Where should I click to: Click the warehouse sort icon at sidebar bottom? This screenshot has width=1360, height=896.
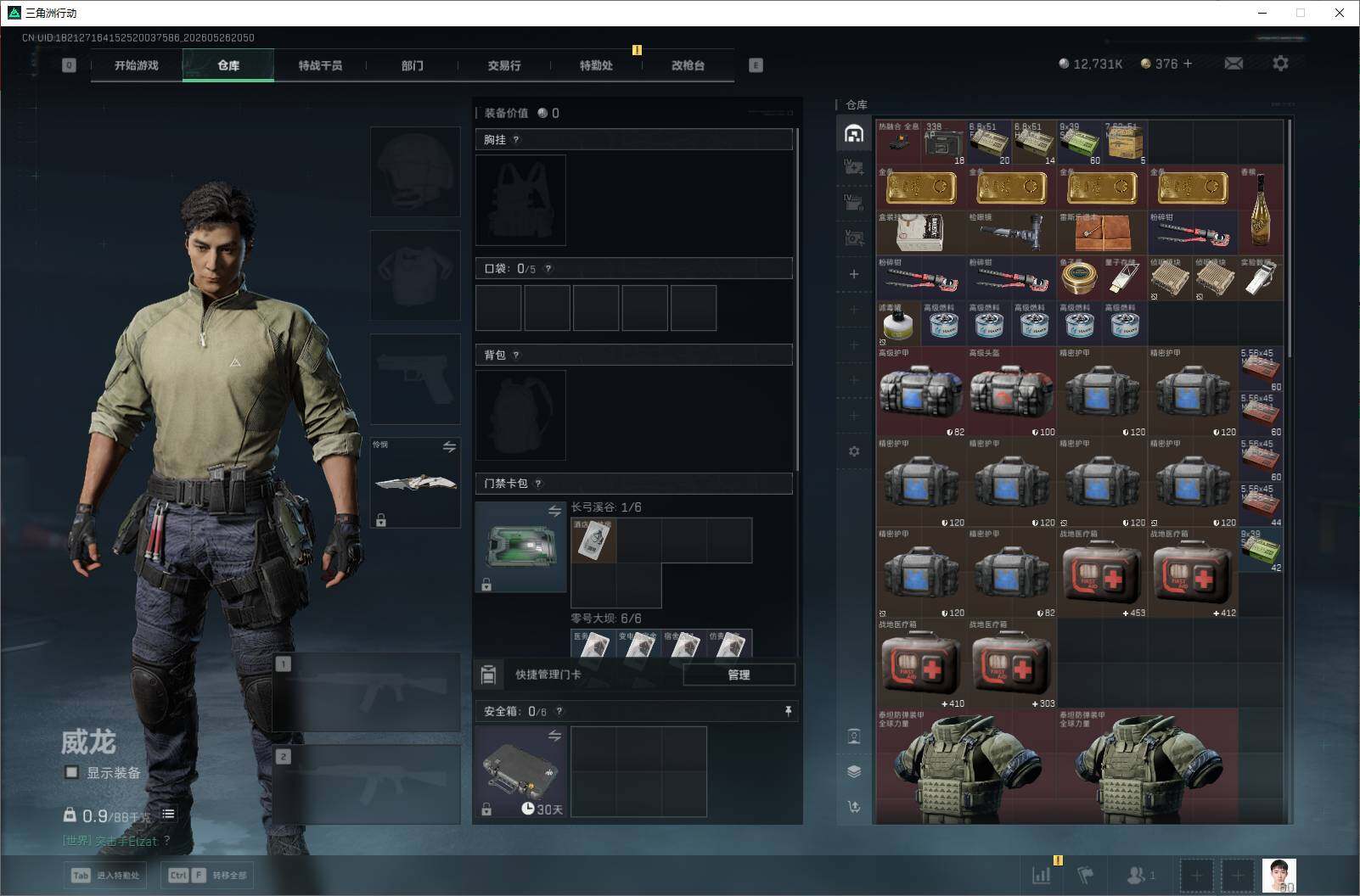click(x=854, y=807)
